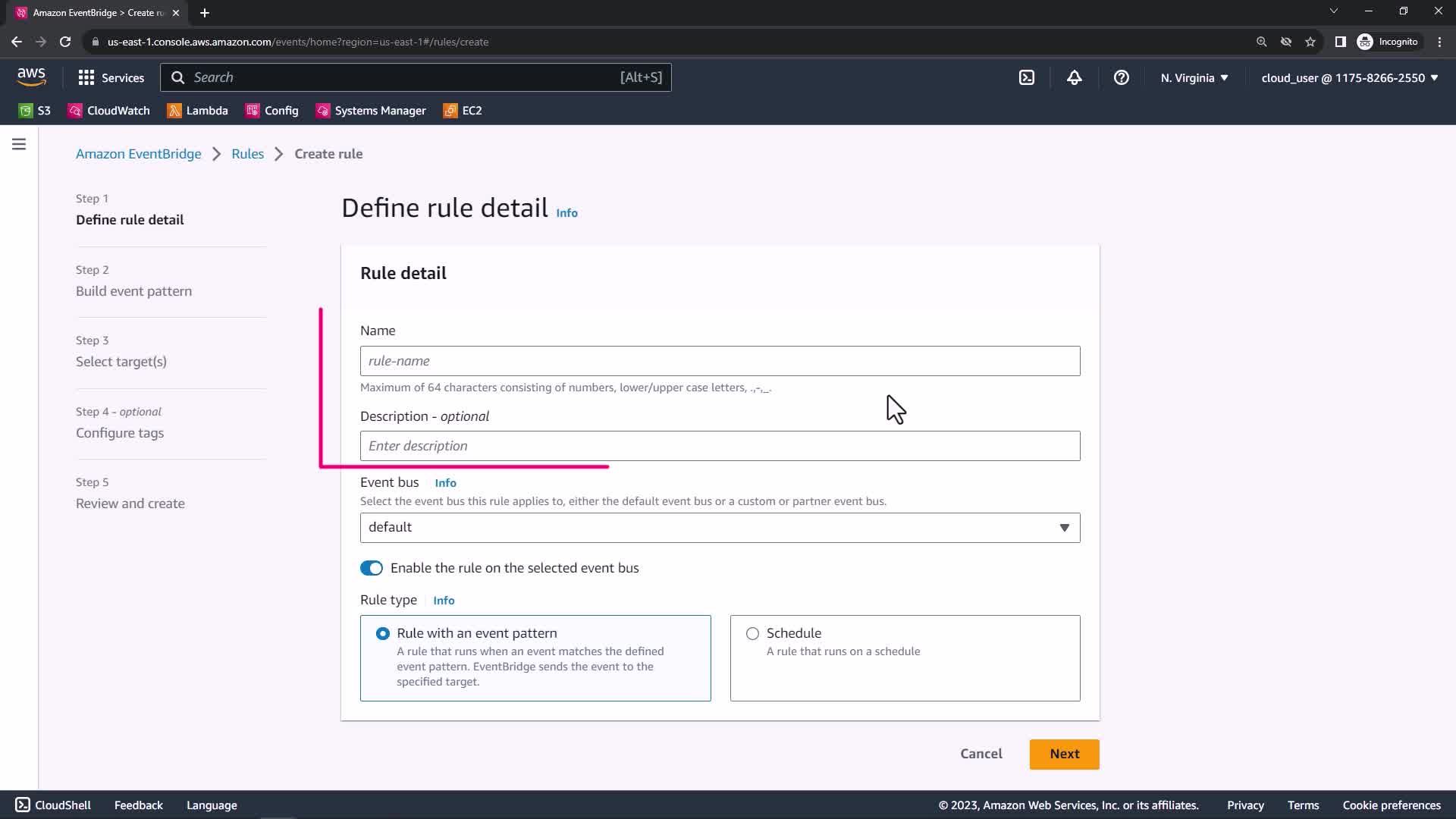
Task: Open the help question mark menu
Action: tap(1121, 77)
